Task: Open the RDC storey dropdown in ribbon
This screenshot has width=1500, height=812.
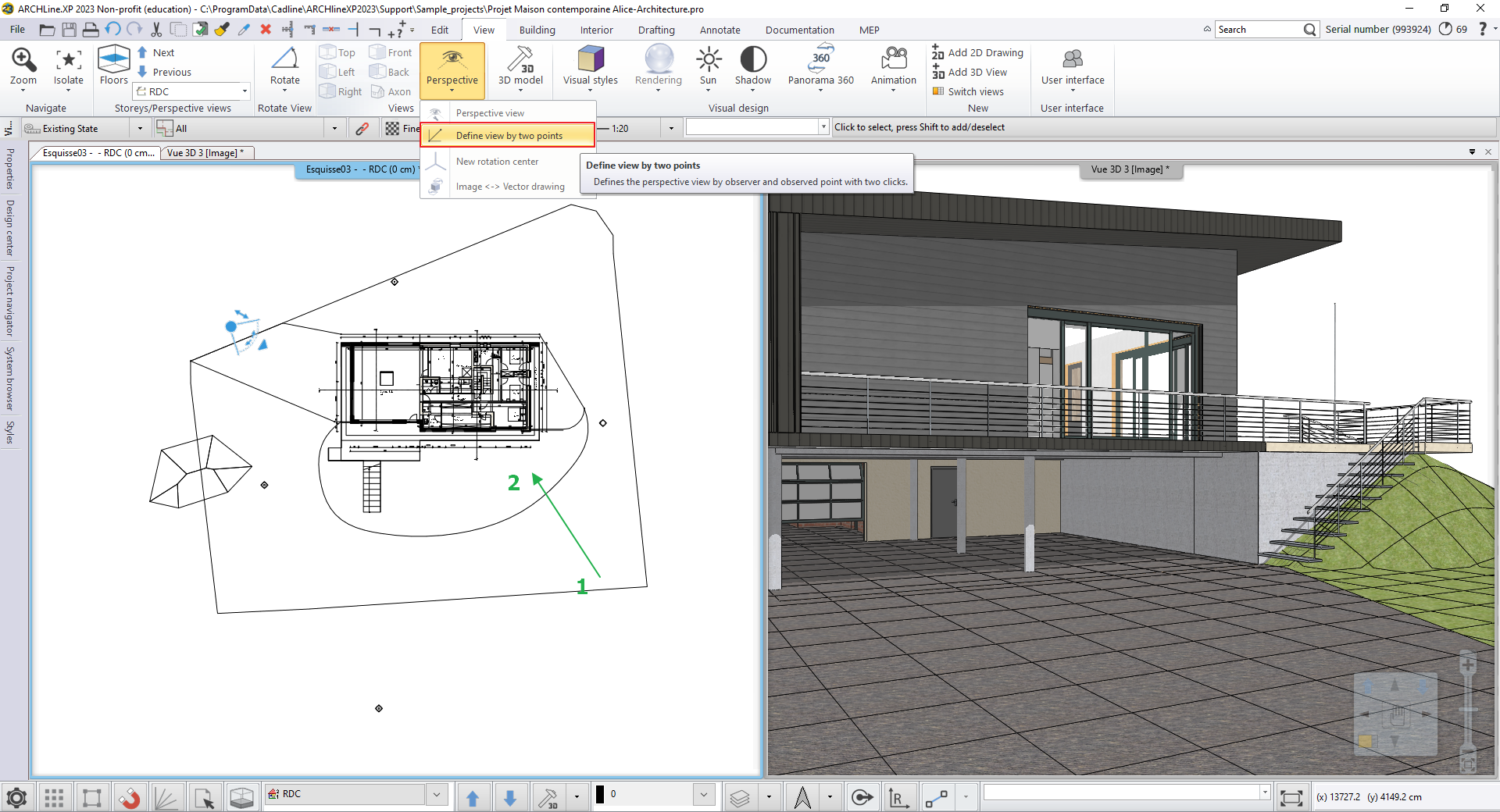Action: 245,91
